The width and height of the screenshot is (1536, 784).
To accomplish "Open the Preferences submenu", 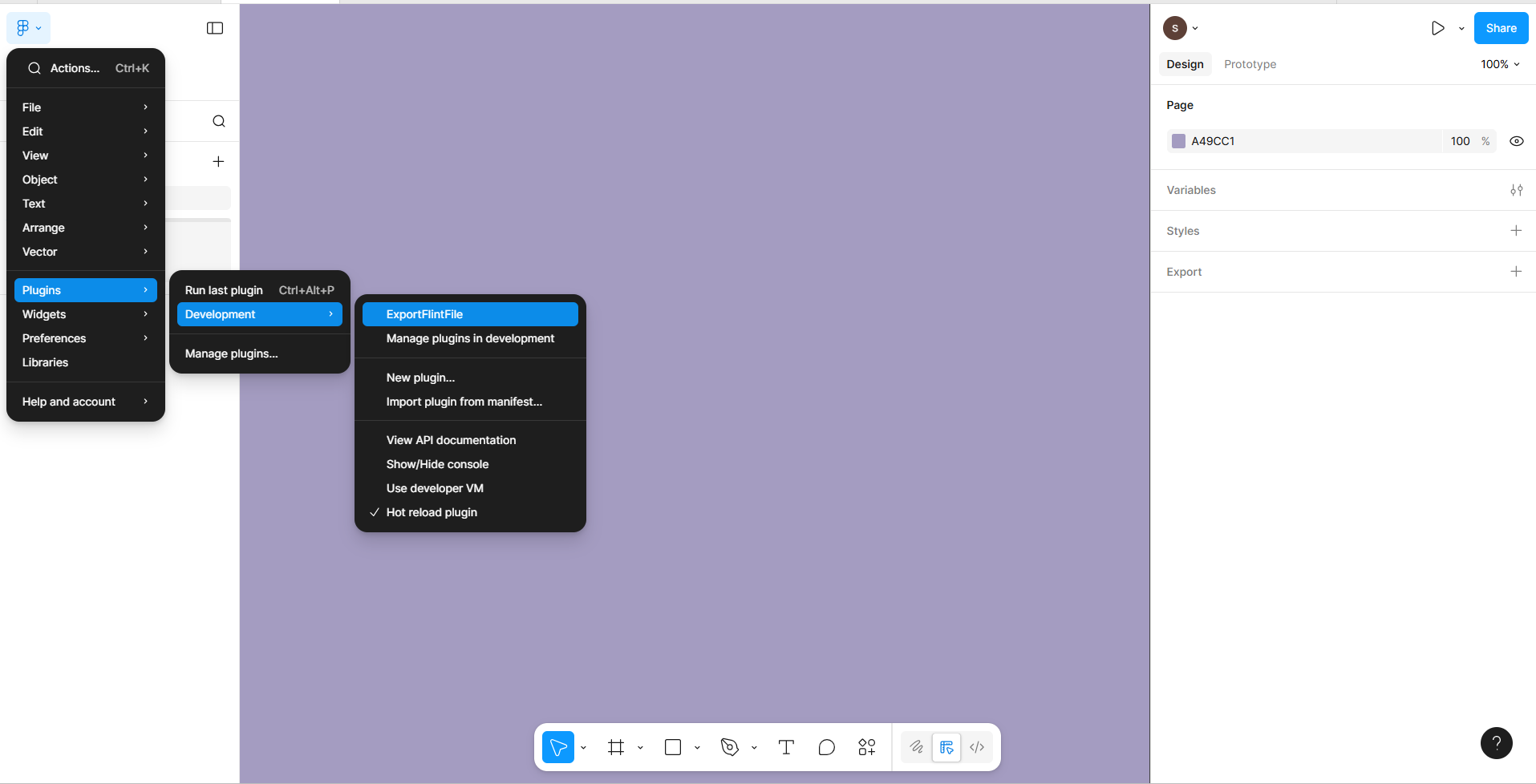I will (86, 338).
